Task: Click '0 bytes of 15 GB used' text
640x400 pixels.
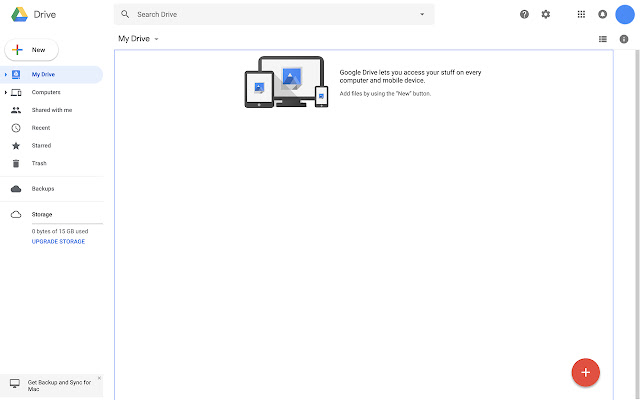Action: [60, 231]
